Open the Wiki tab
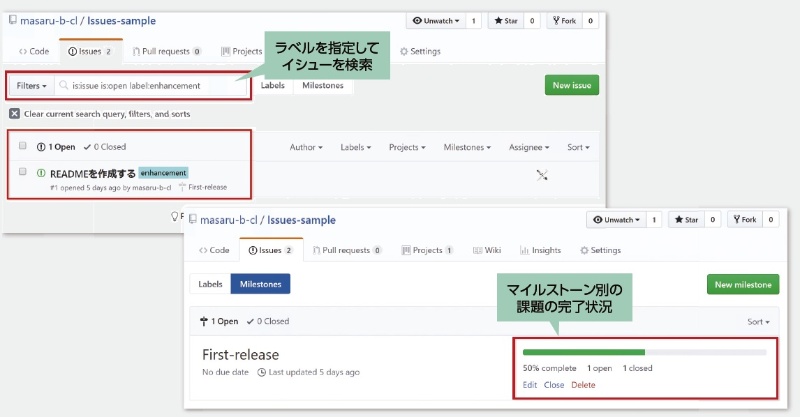Image resolution: width=800 pixels, height=417 pixels. click(487, 251)
